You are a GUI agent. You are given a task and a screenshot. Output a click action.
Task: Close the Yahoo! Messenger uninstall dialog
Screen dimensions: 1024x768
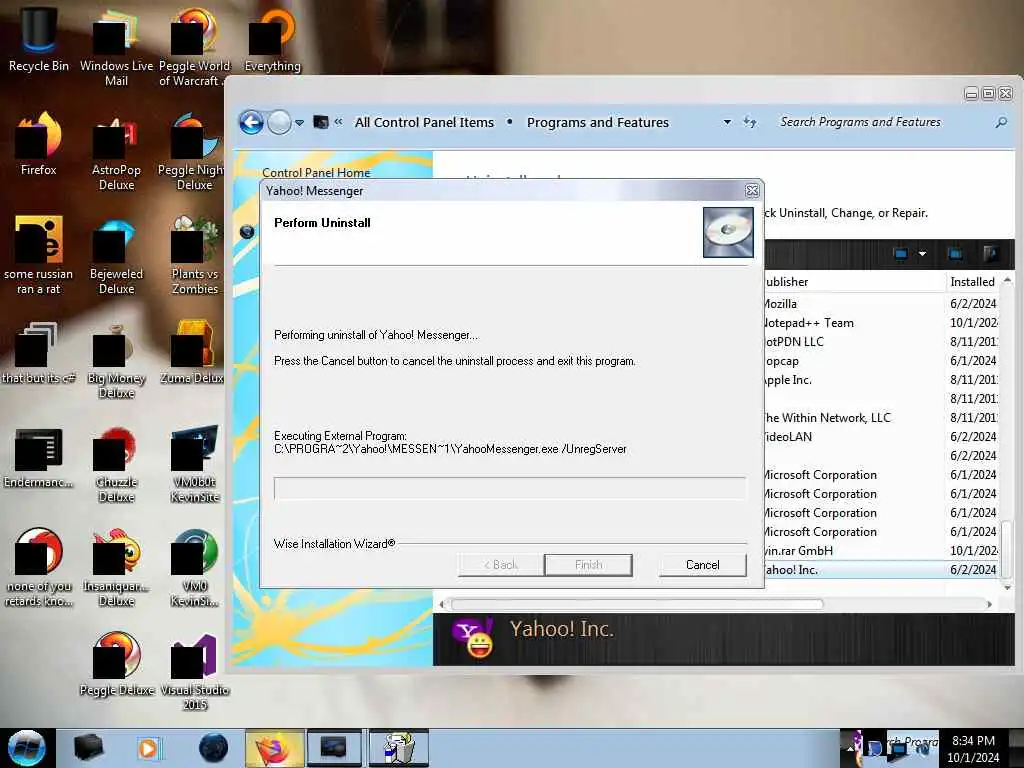(752, 191)
